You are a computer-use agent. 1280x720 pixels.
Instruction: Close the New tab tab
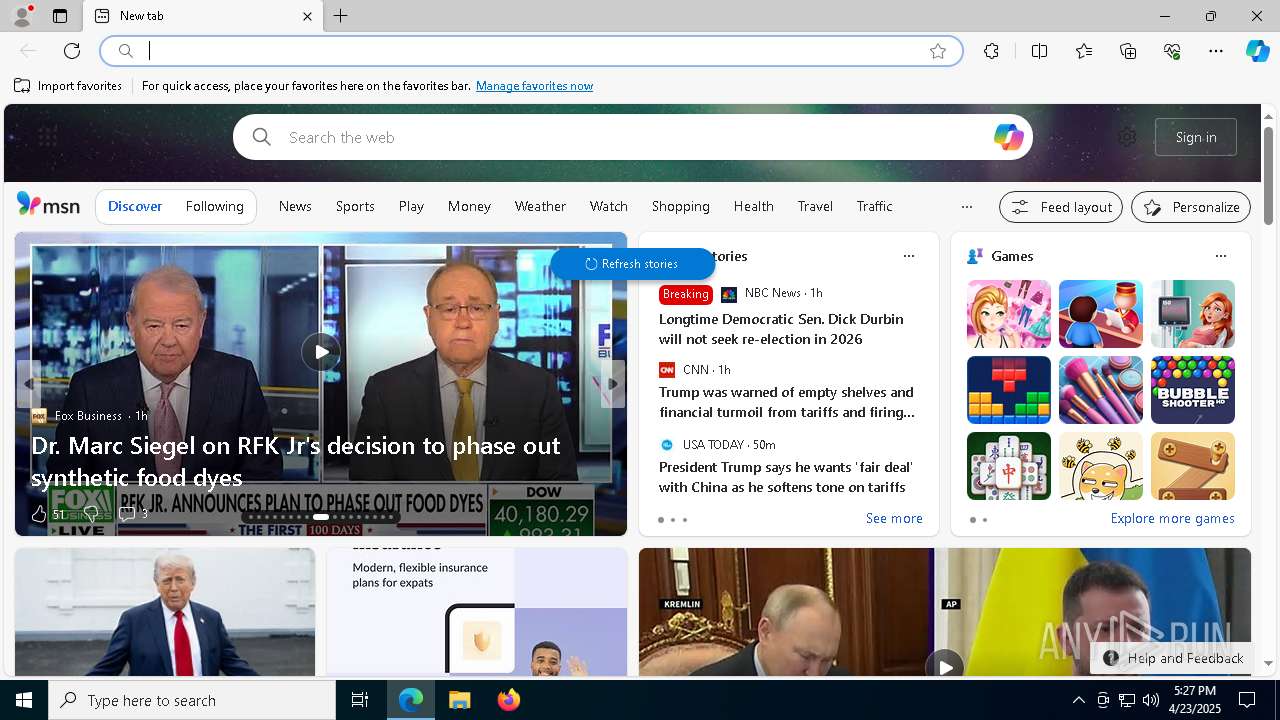pos(308,16)
